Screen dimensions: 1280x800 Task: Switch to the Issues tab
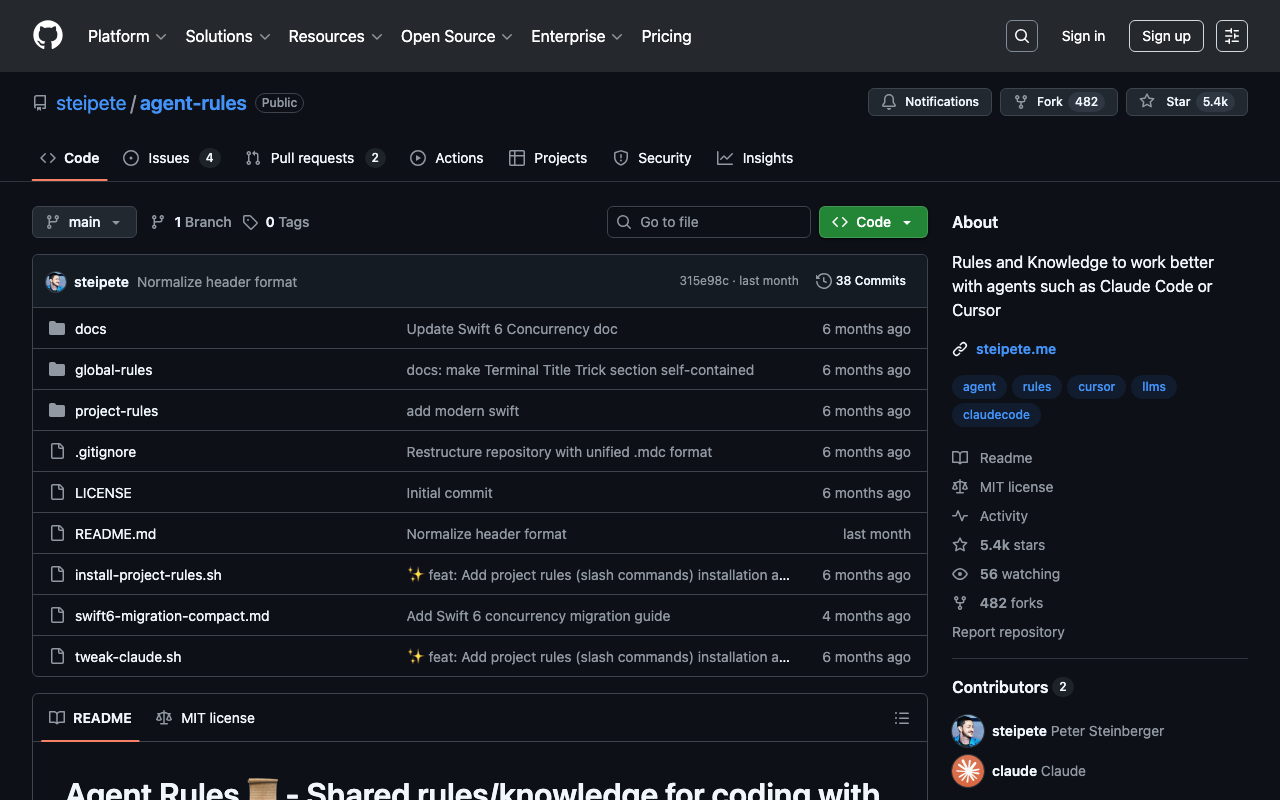[169, 158]
